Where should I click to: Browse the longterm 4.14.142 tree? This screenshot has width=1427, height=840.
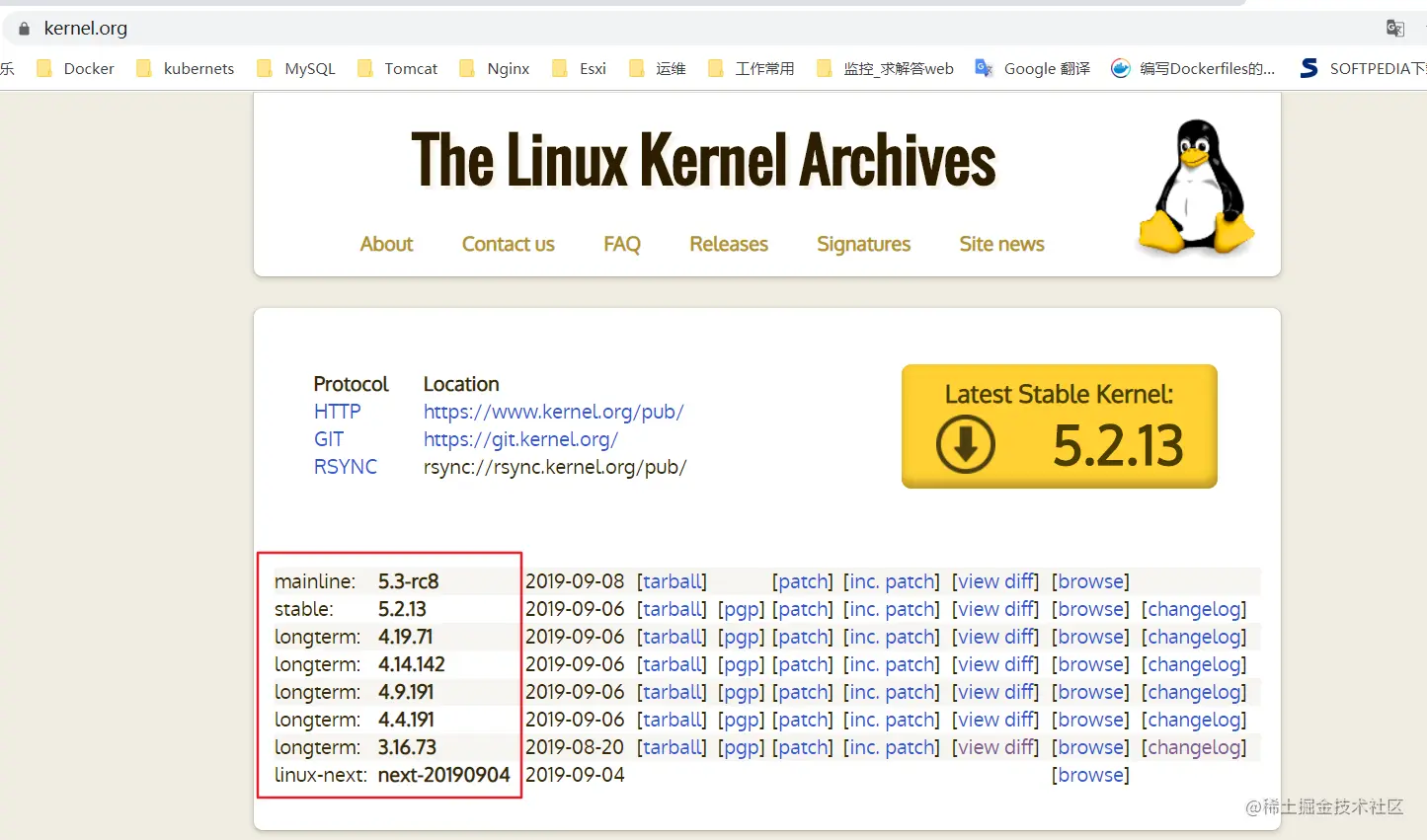tap(1090, 664)
